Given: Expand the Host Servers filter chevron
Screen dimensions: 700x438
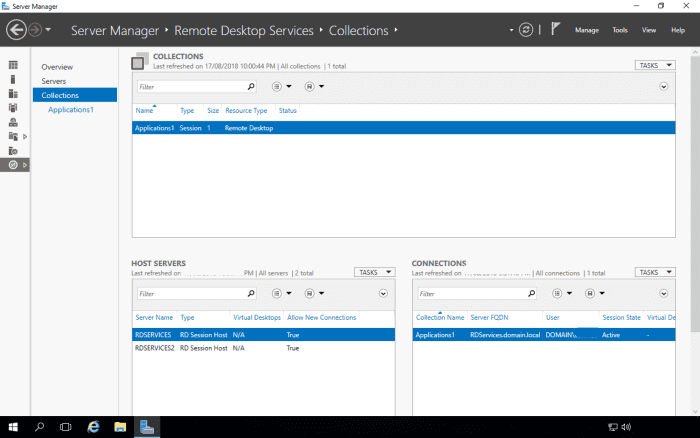Looking at the screenshot, I should pyautogui.click(x=383, y=293).
